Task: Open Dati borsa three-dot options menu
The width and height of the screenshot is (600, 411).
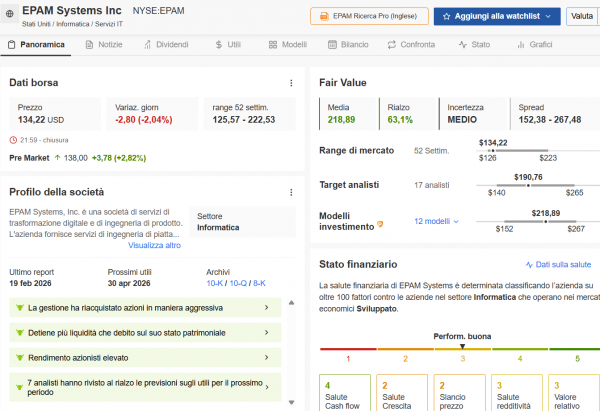Action: click(291, 82)
